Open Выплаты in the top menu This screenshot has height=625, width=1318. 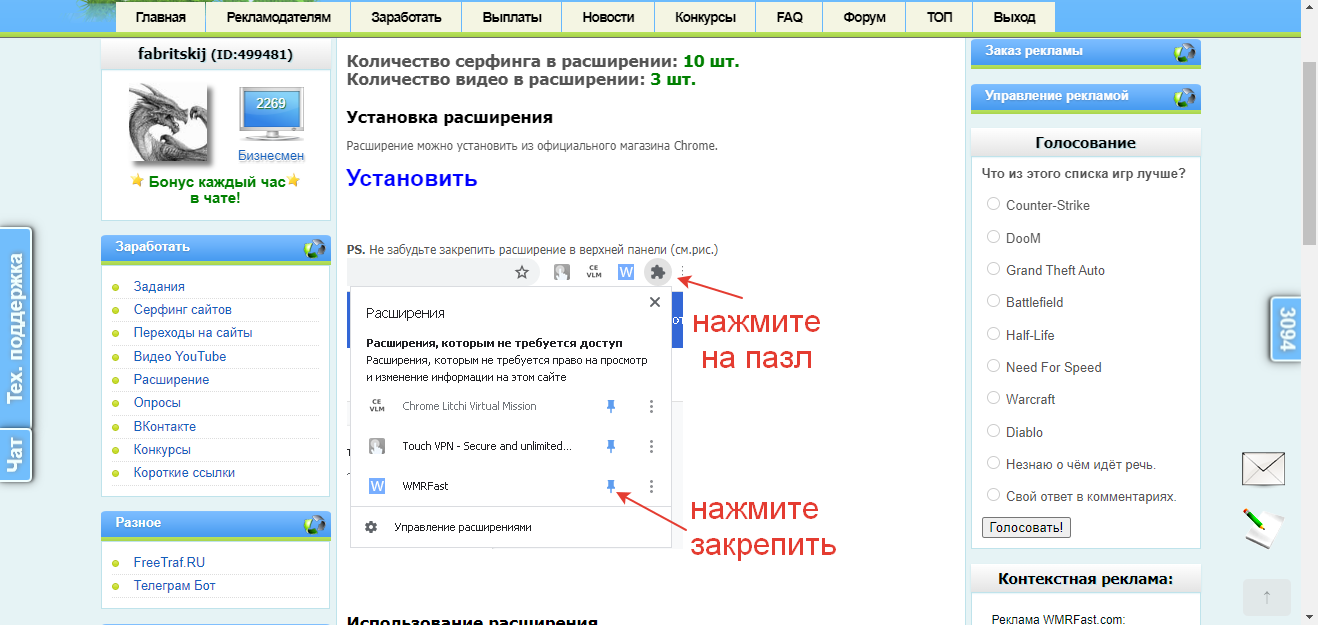pos(512,17)
